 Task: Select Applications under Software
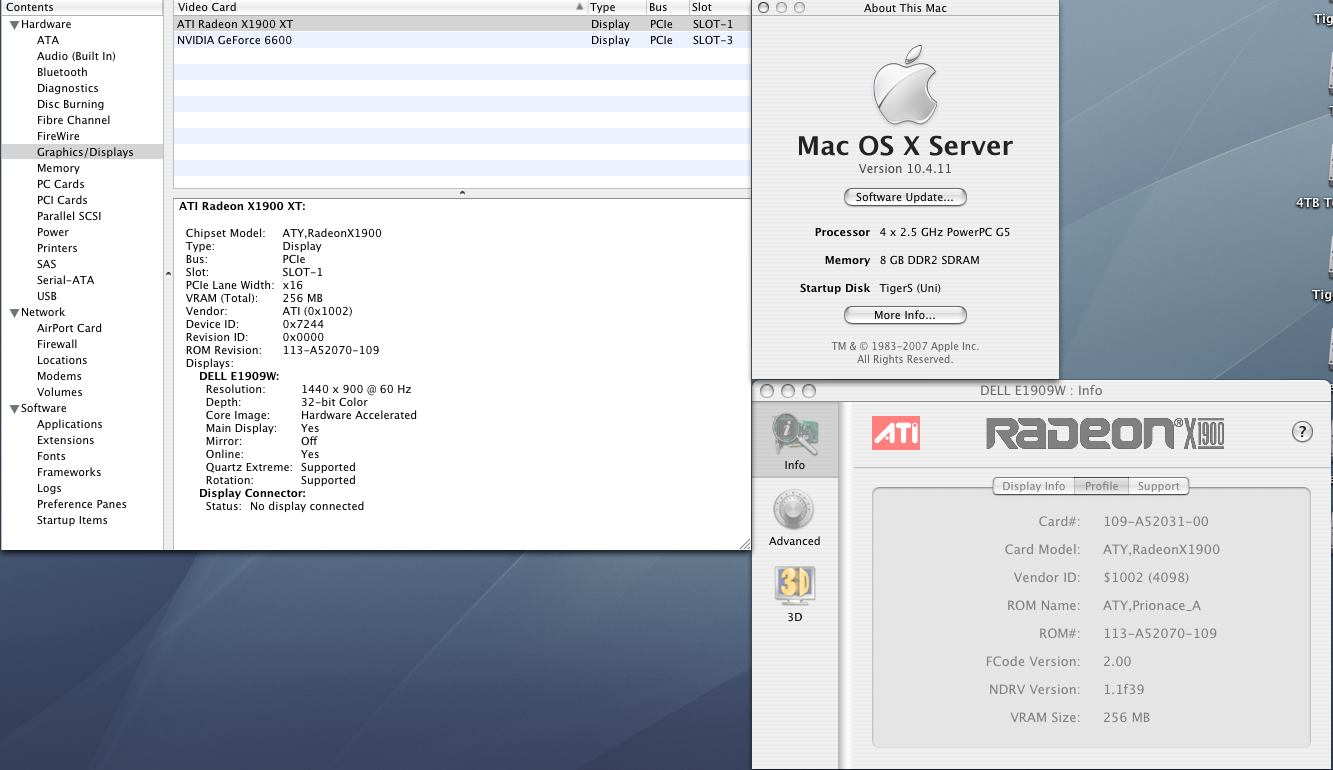(70, 424)
